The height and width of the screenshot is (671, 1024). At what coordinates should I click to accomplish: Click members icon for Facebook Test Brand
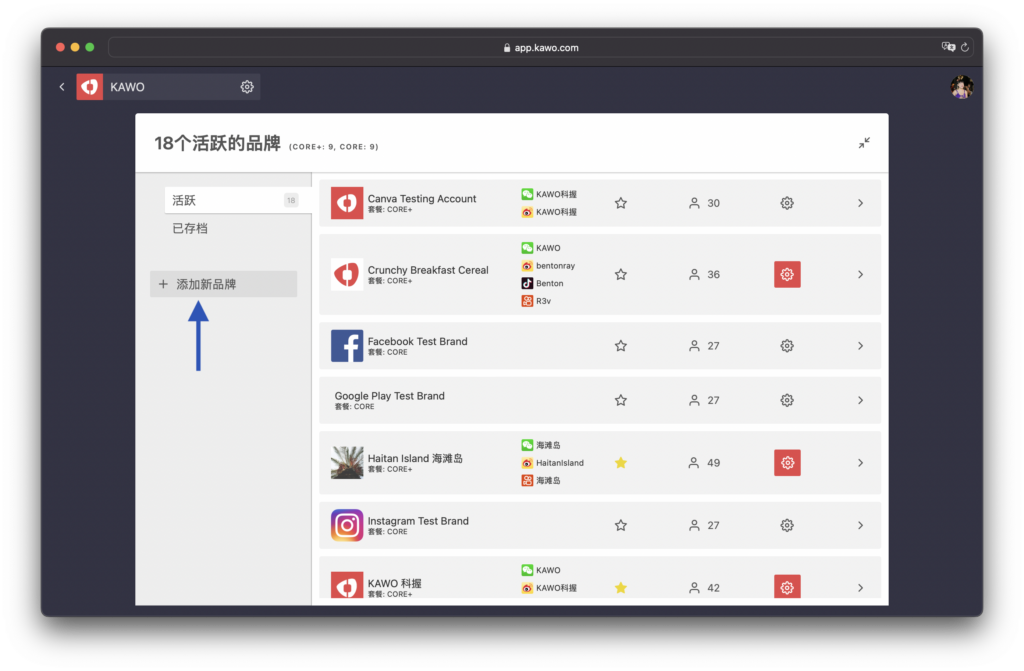pyautogui.click(x=694, y=346)
